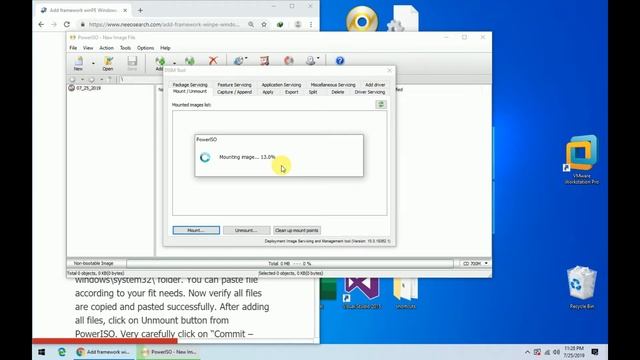
Task: Click the Non-bootable Image status label
Action: pos(93,264)
